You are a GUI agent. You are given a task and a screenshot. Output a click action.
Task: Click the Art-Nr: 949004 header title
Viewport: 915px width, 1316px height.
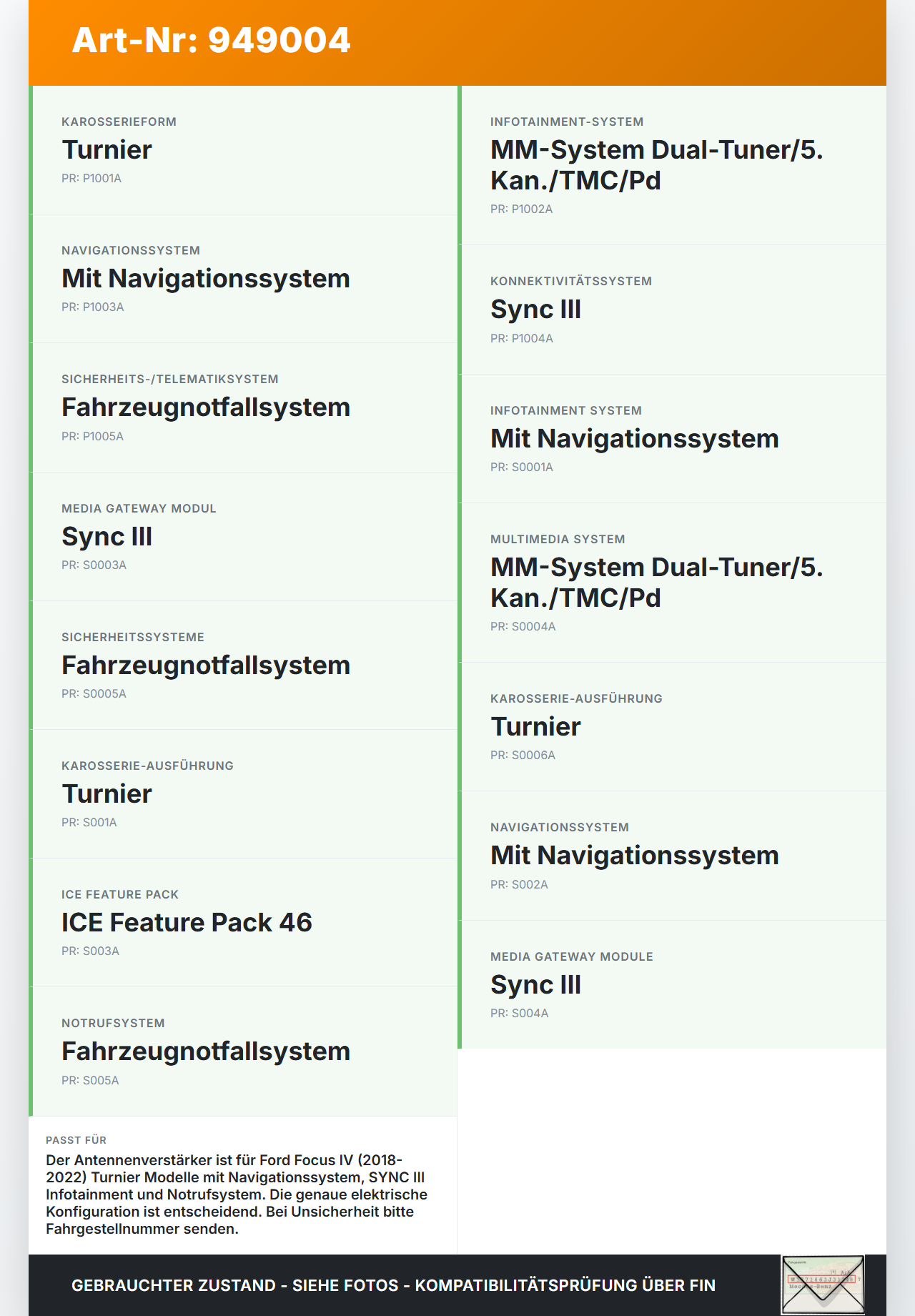[x=212, y=40]
